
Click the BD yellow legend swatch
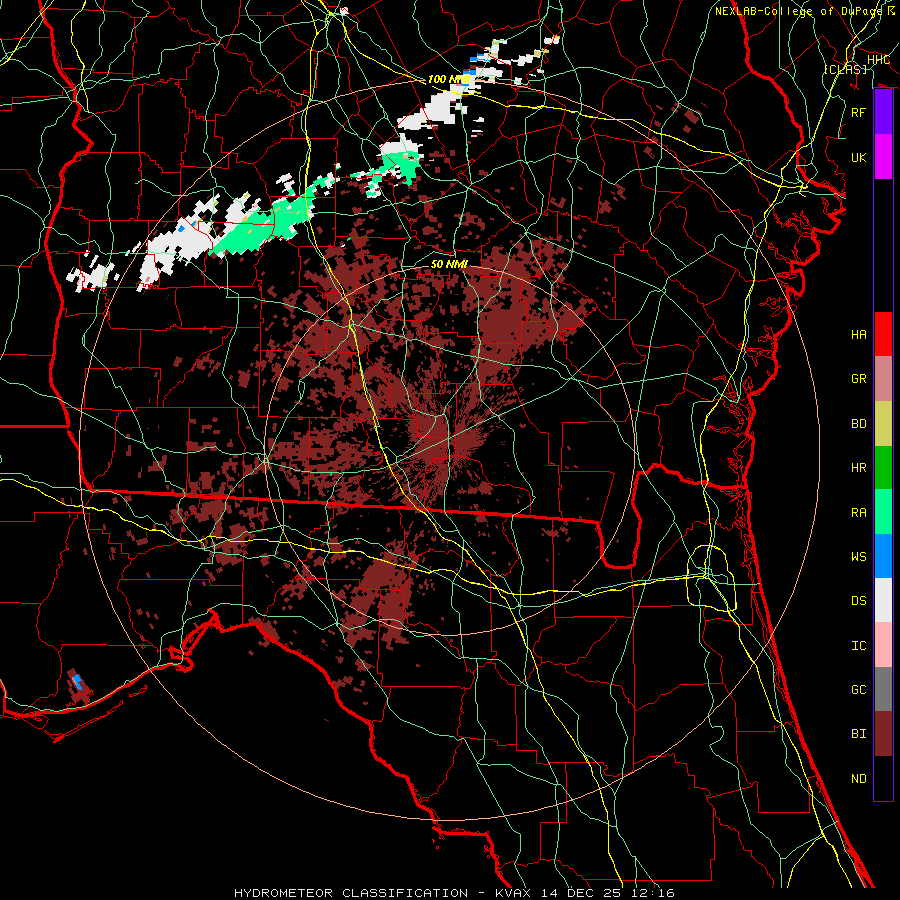883,423
